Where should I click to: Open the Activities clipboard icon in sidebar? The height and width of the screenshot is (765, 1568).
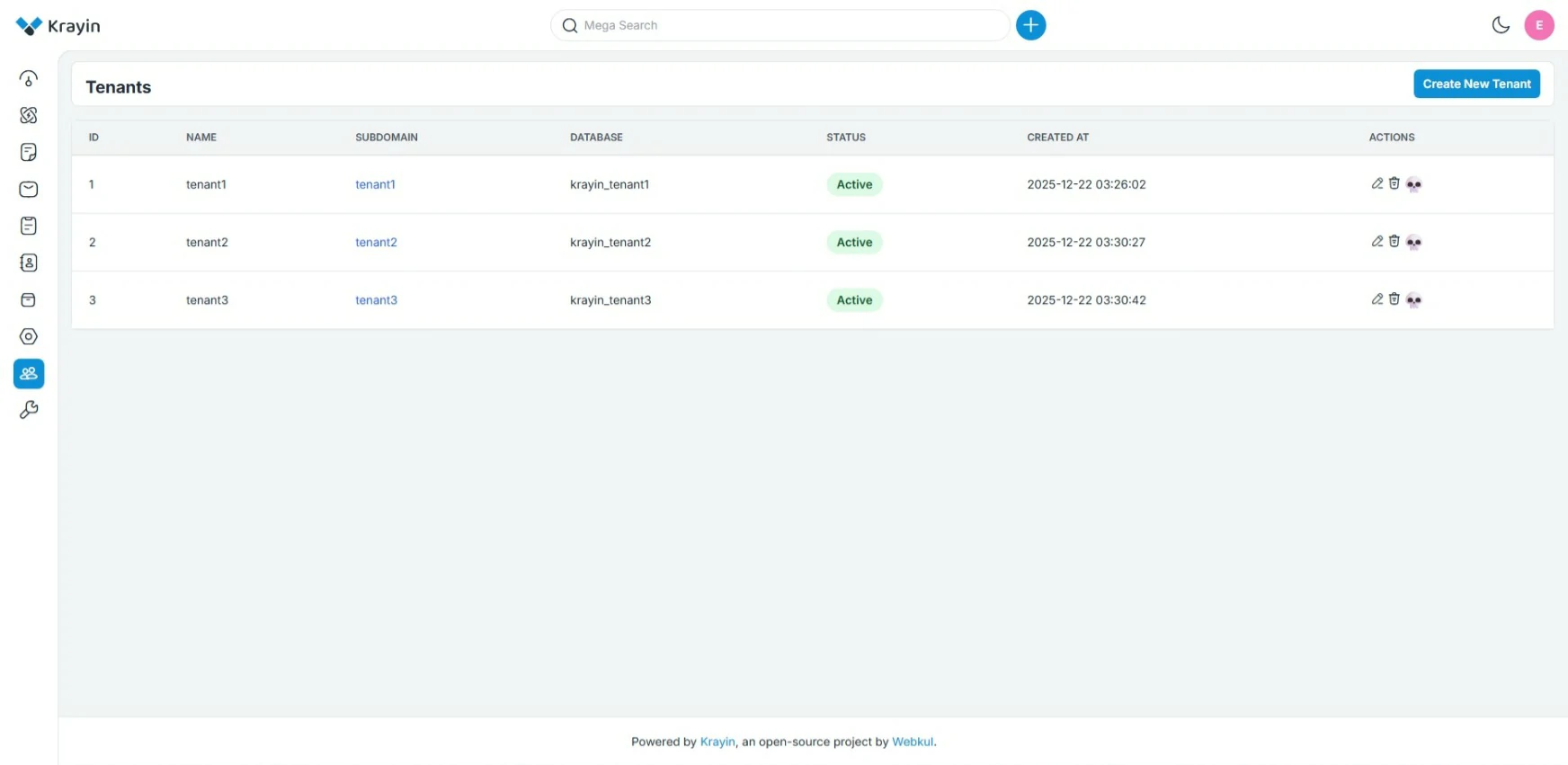coord(29,227)
